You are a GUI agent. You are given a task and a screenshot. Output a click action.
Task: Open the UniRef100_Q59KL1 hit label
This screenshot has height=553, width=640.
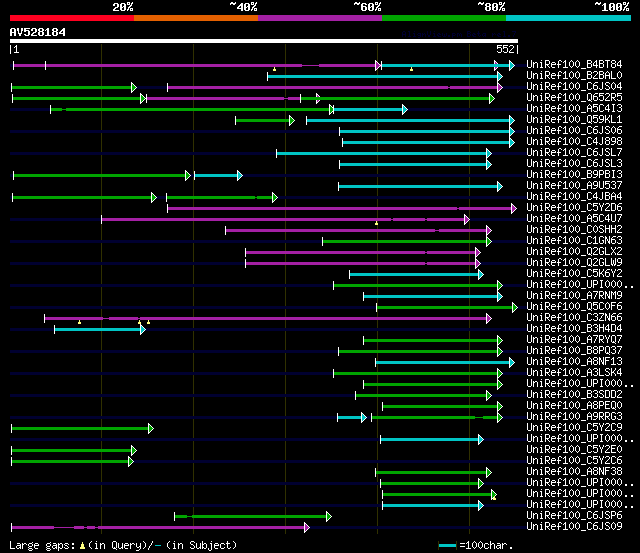(x=574, y=120)
